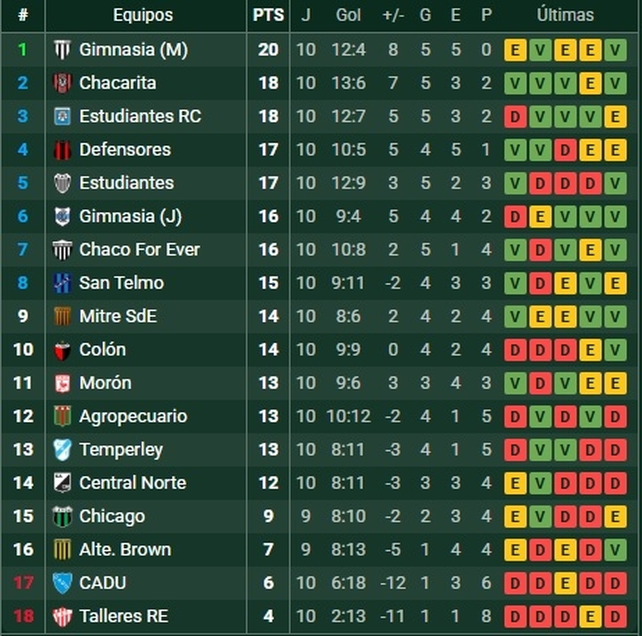Click the Chicago team crest
The height and width of the screenshot is (636, 642).
[x=62, y=516]
